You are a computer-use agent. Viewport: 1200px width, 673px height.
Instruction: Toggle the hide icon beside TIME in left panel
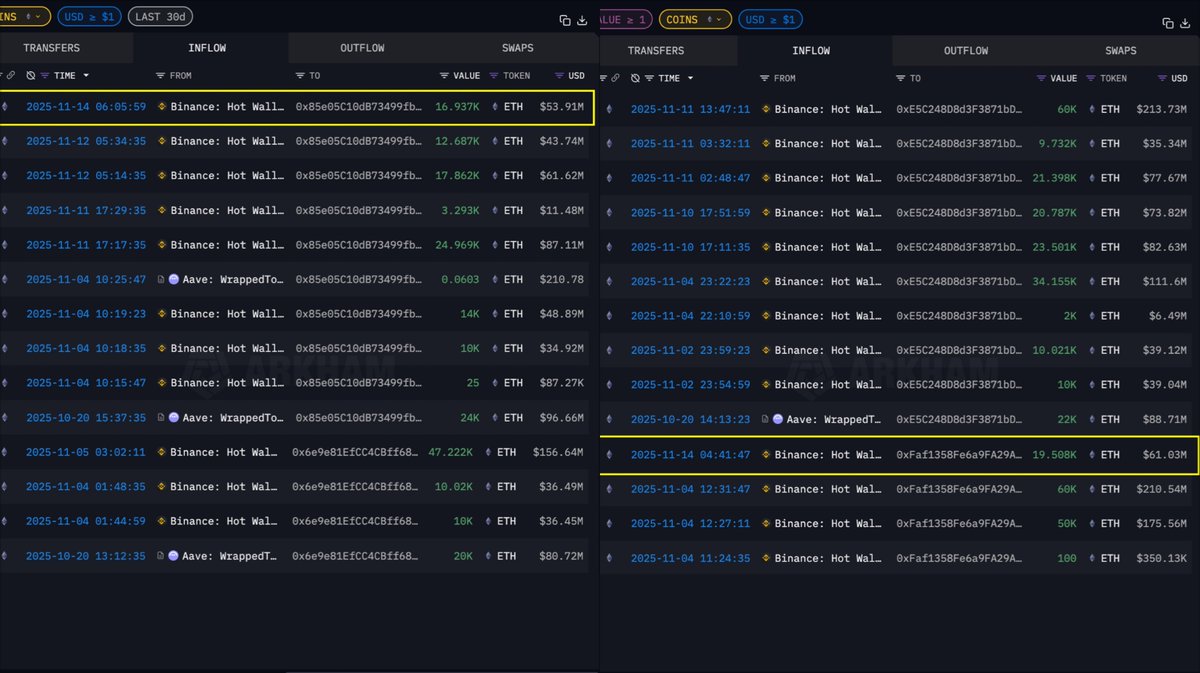tap(31, 76)
